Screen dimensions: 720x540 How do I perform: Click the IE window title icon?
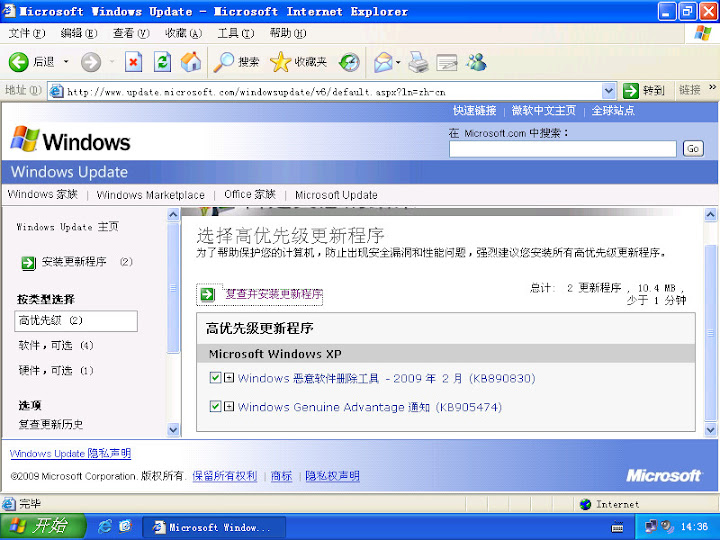(9, 11)
